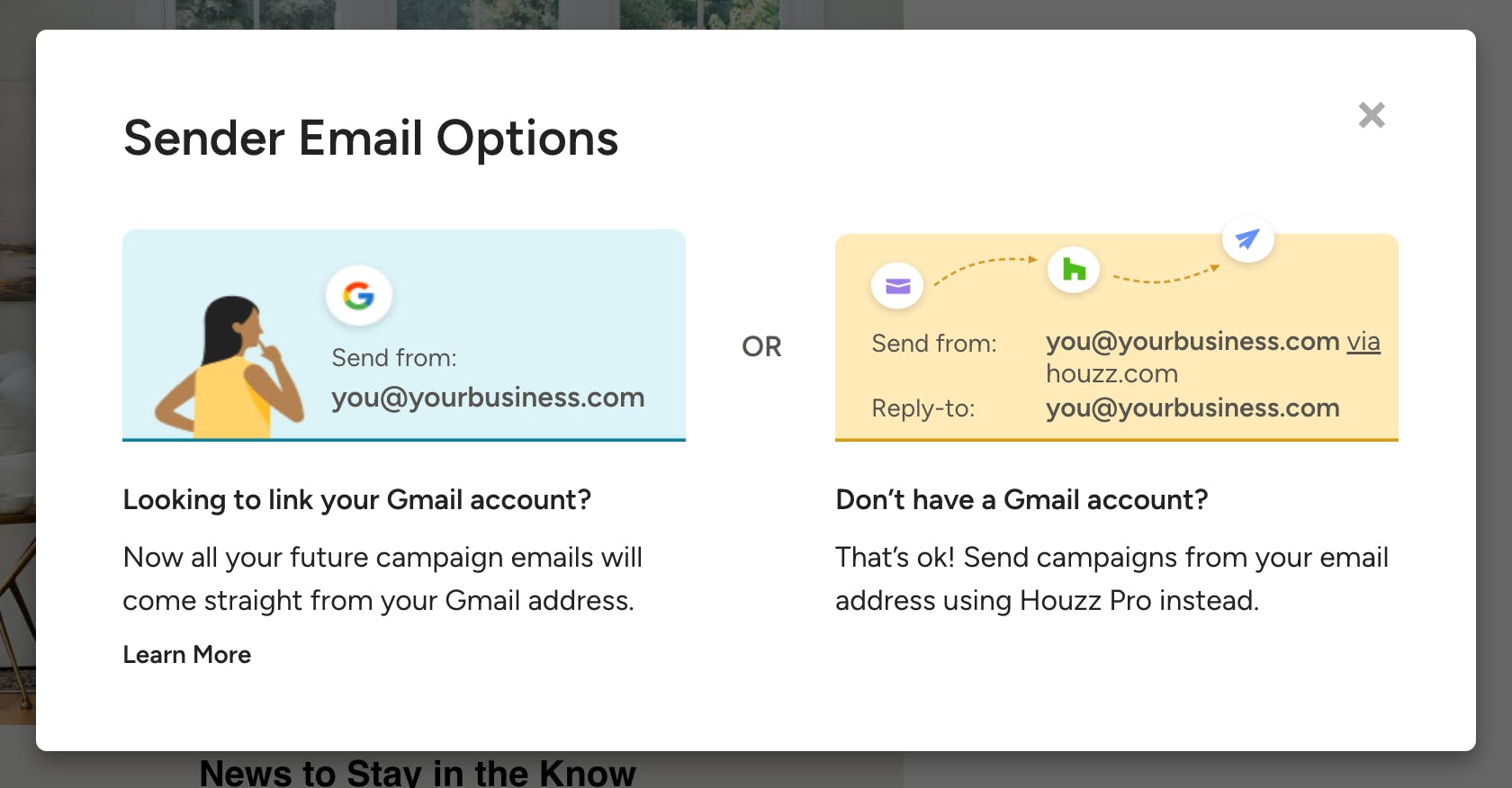
Task: Close the Sender Email Options dialog
Action: 1371,115
